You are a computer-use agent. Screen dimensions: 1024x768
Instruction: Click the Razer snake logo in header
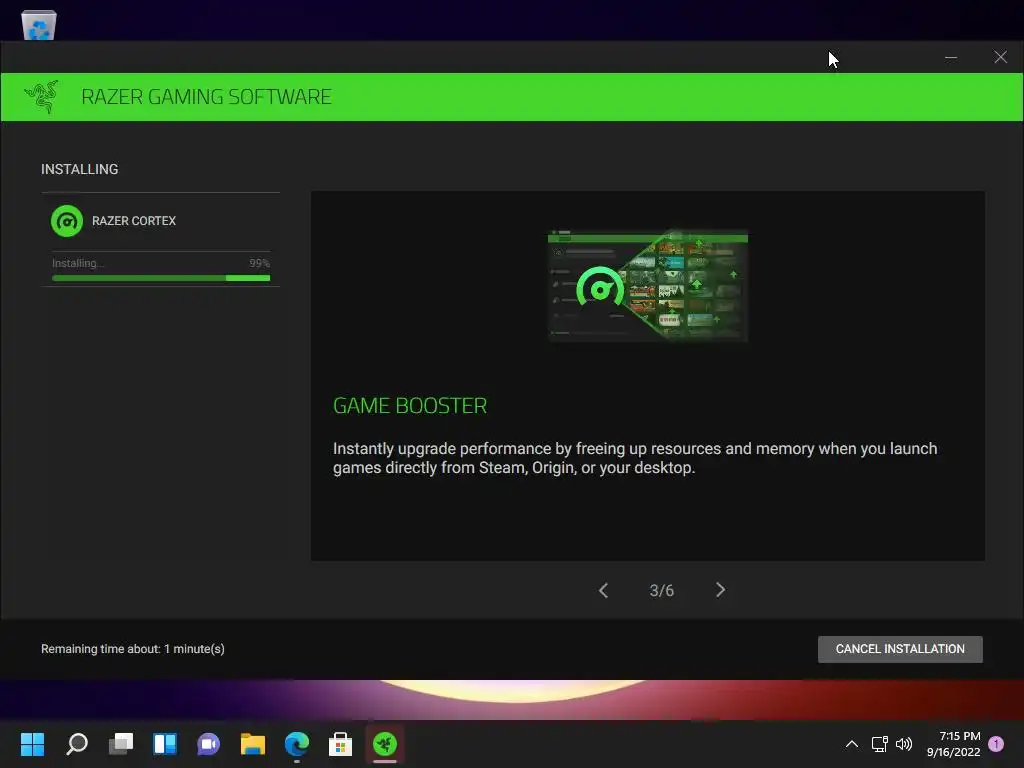(x=42, y=97)
